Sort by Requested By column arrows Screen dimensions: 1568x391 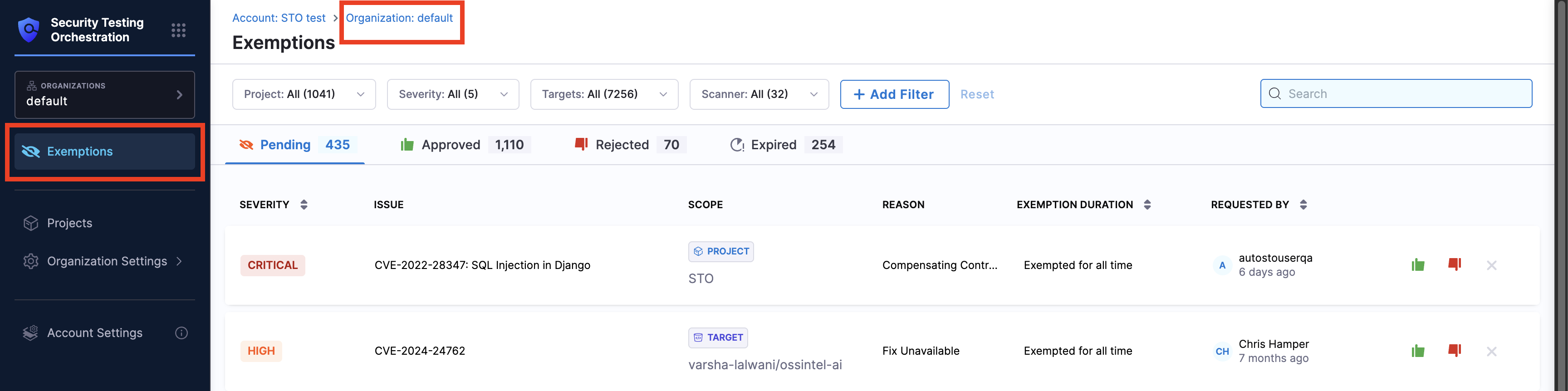(x=1303, y=205)
